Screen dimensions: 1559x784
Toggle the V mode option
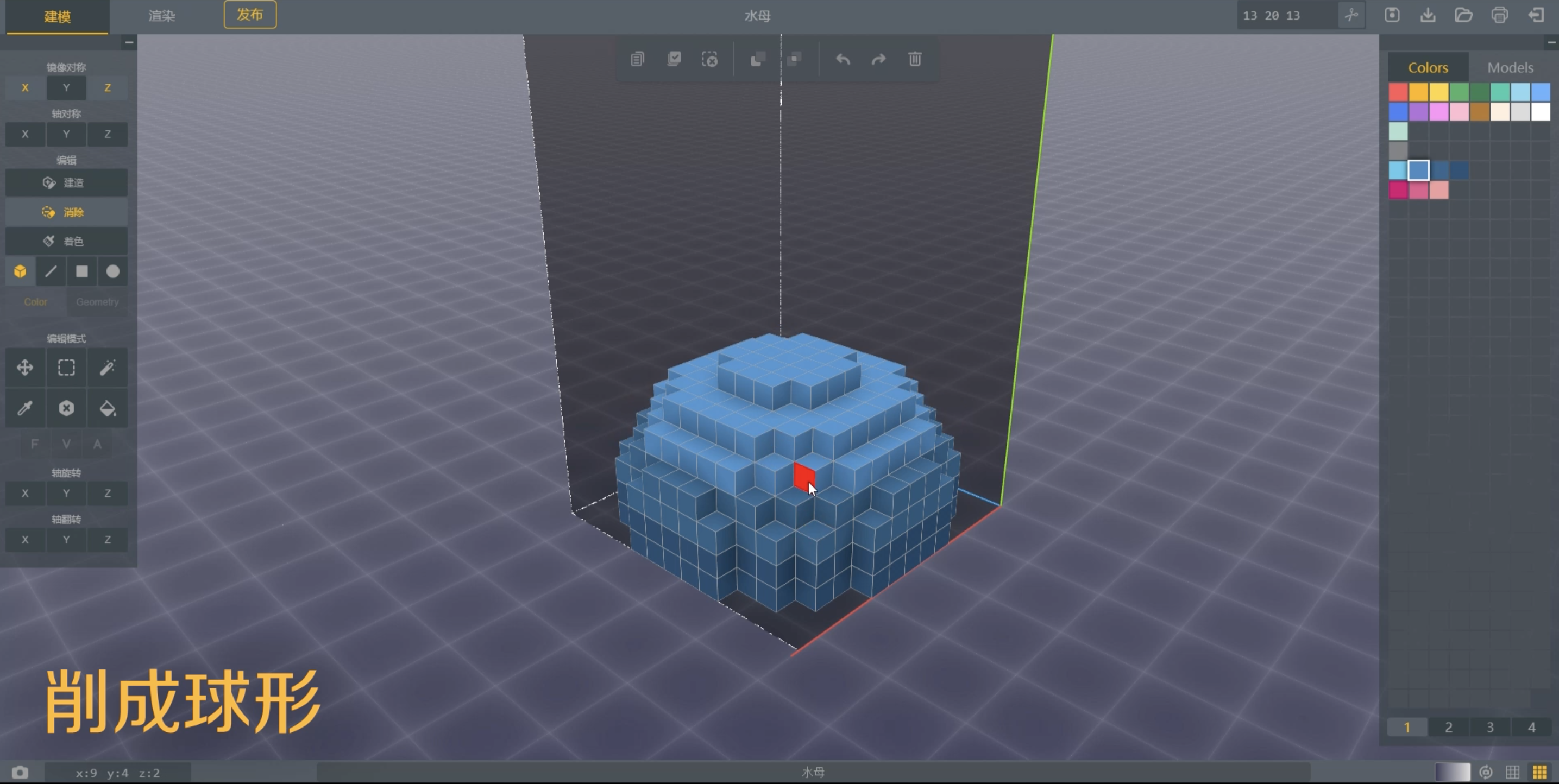tap(66, 444)
